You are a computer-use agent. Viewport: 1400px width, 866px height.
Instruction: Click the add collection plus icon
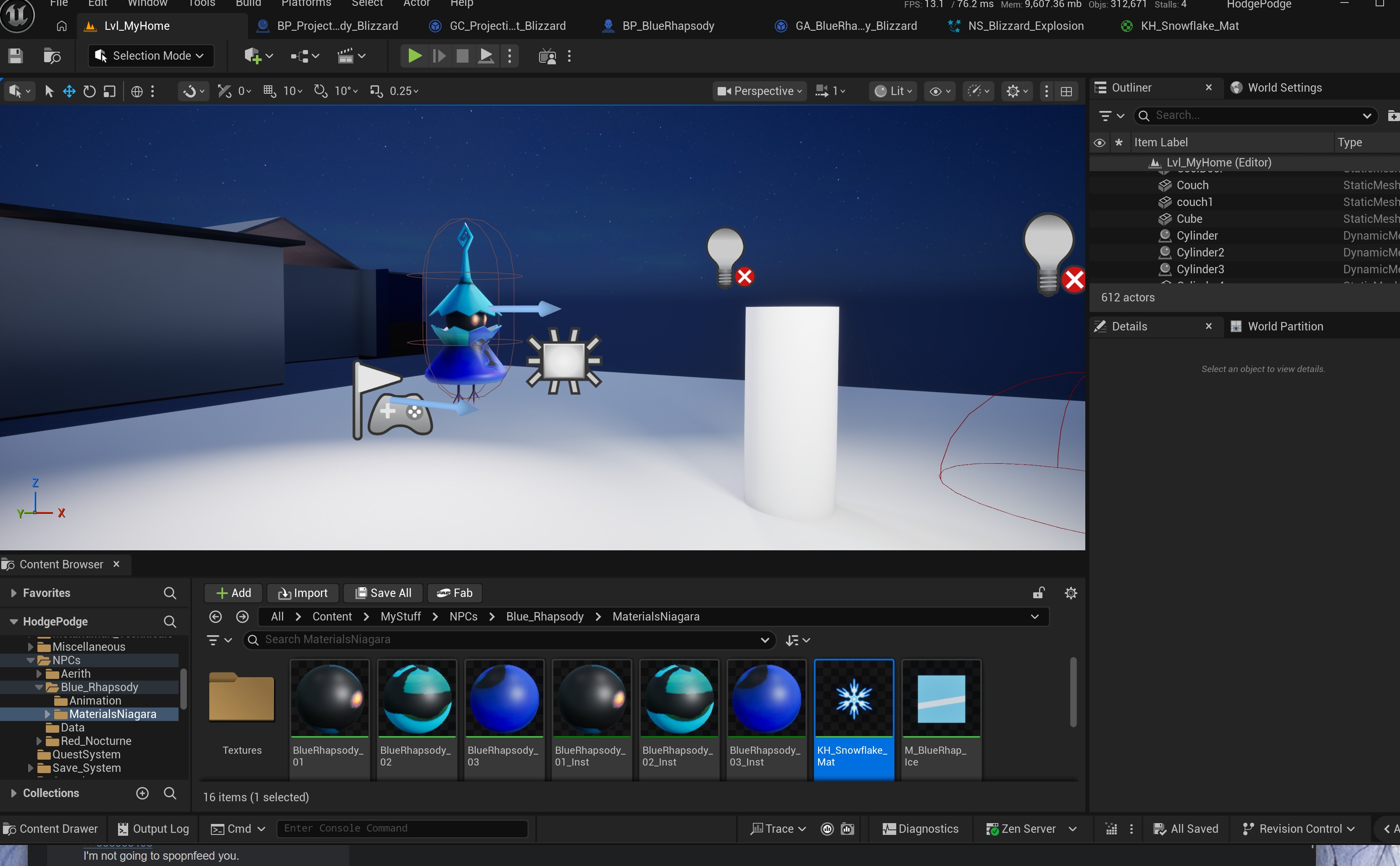[142, 793]
